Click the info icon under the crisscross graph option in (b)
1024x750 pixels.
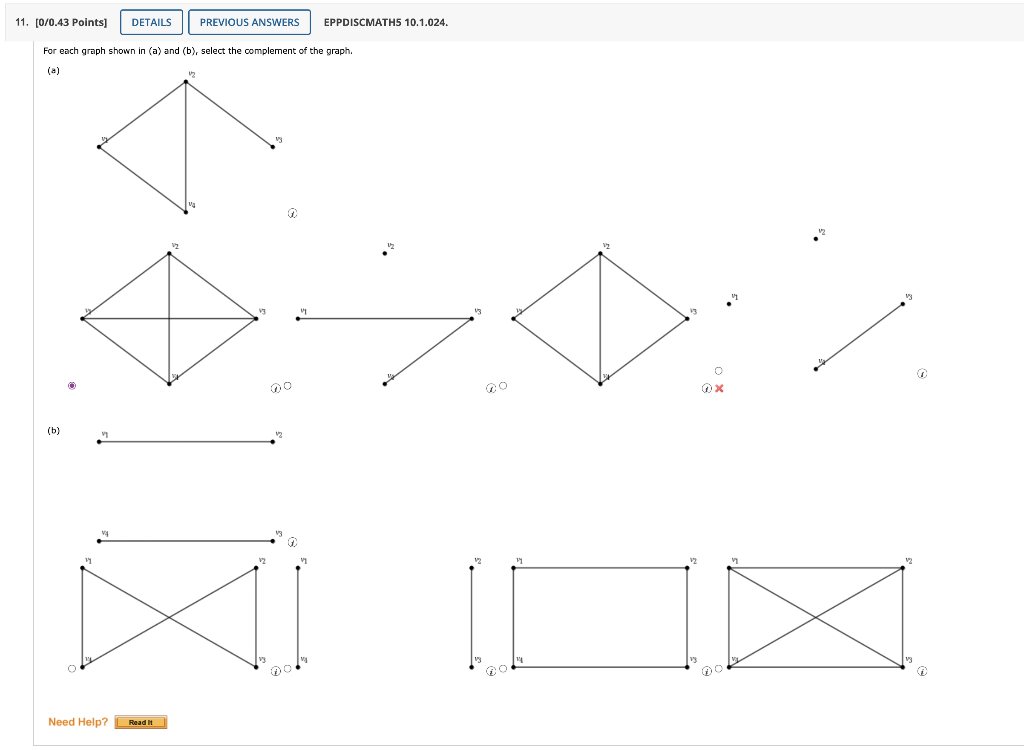pos(275,670)
